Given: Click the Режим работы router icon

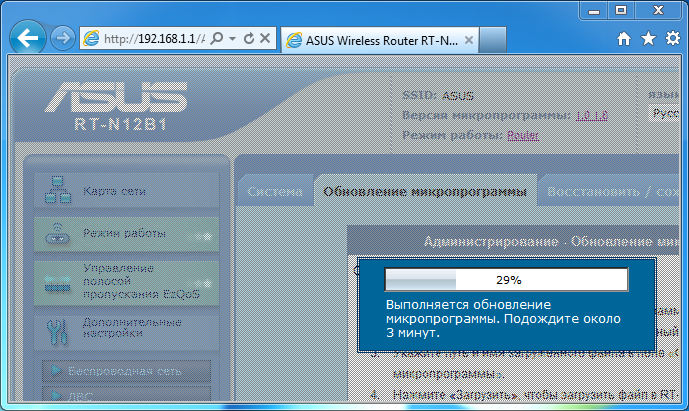Looking at the screenshot, I should pos(57,233).
